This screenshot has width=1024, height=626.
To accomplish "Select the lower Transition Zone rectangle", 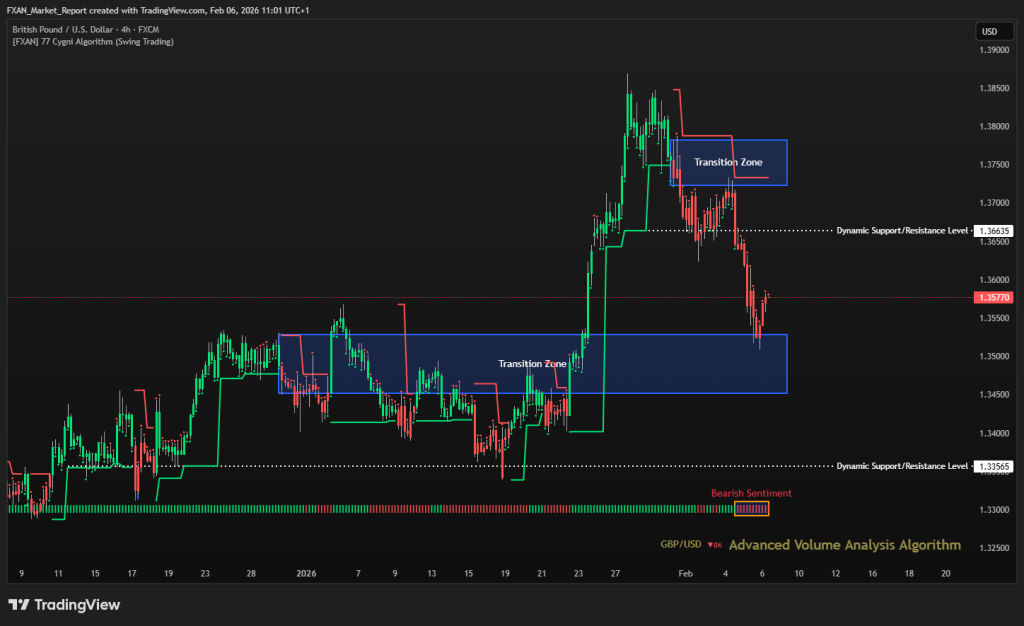I will (532, 364).
